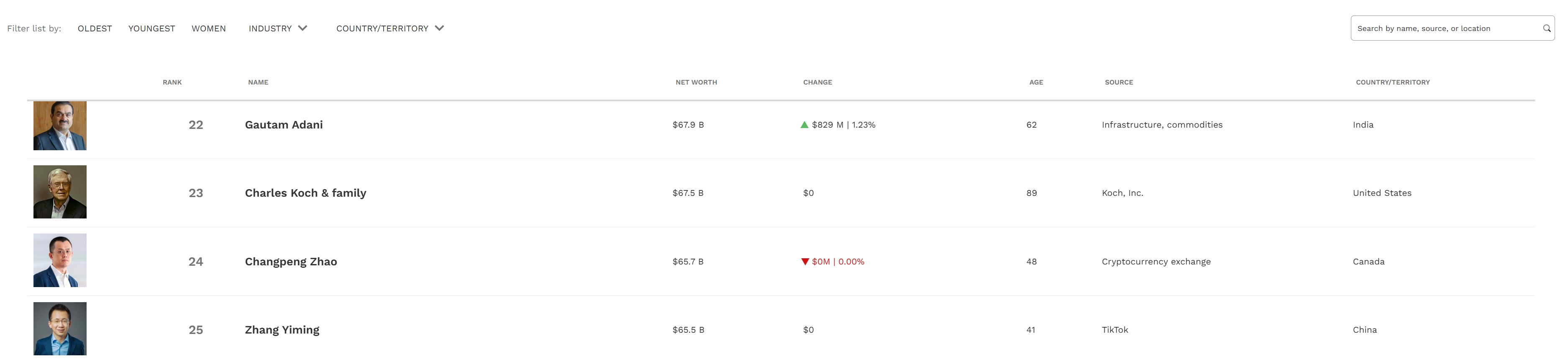Open Gautam Adani's profile photo
Screen dimensions: 1568x362
pos(60,125)
